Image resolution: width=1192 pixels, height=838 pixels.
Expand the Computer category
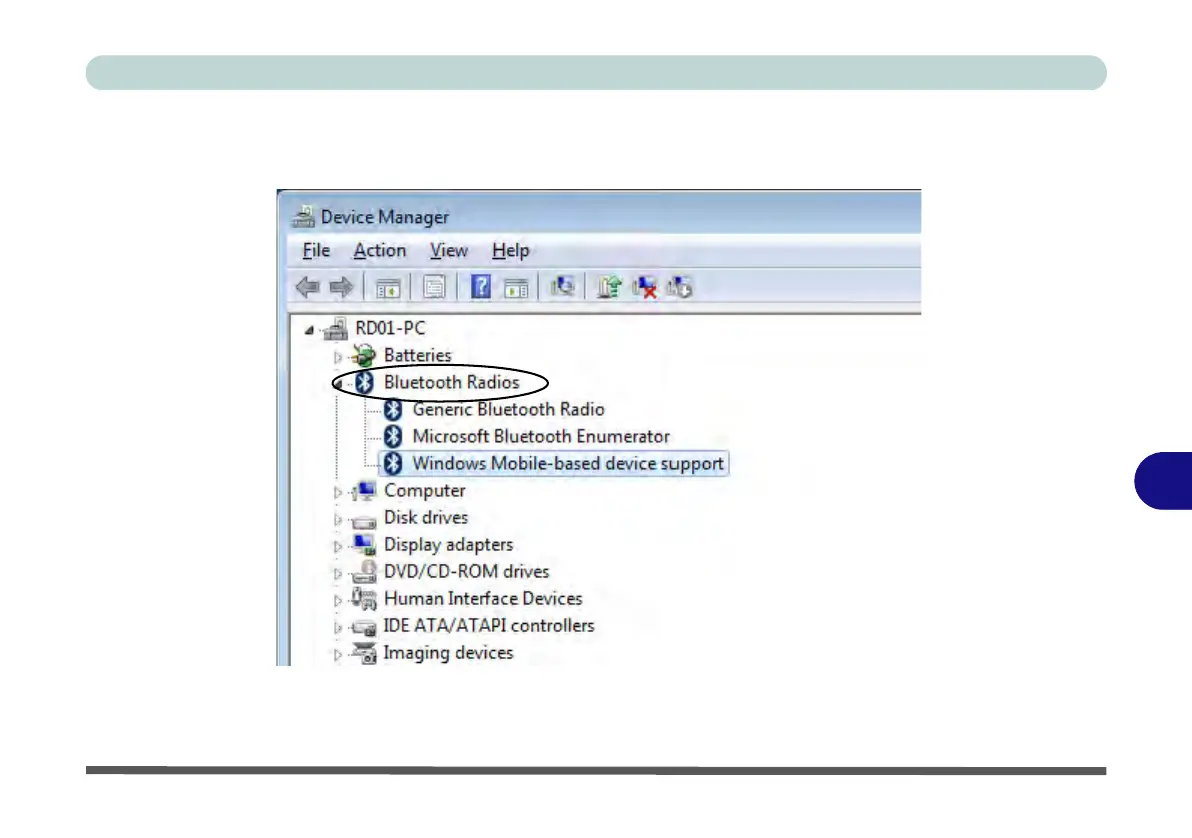tap(338, 492)
